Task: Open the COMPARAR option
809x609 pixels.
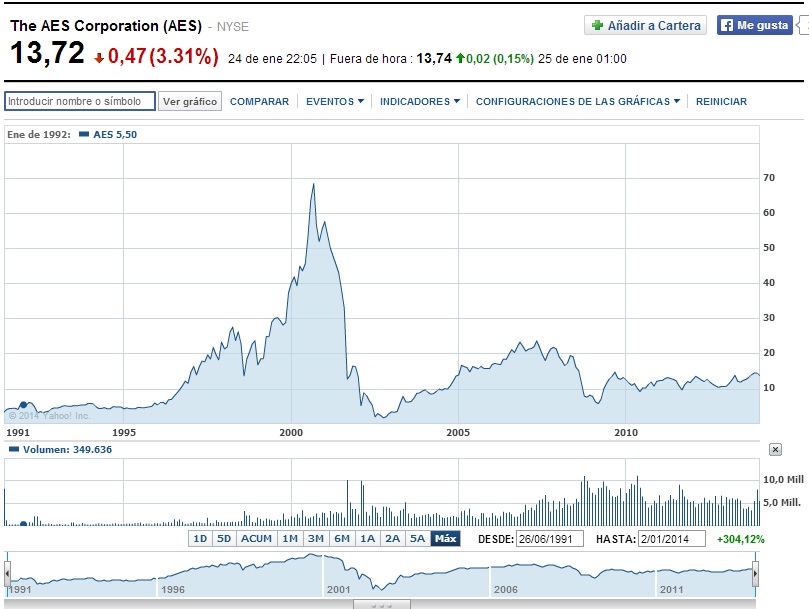Action: click(x=259, y=102)
